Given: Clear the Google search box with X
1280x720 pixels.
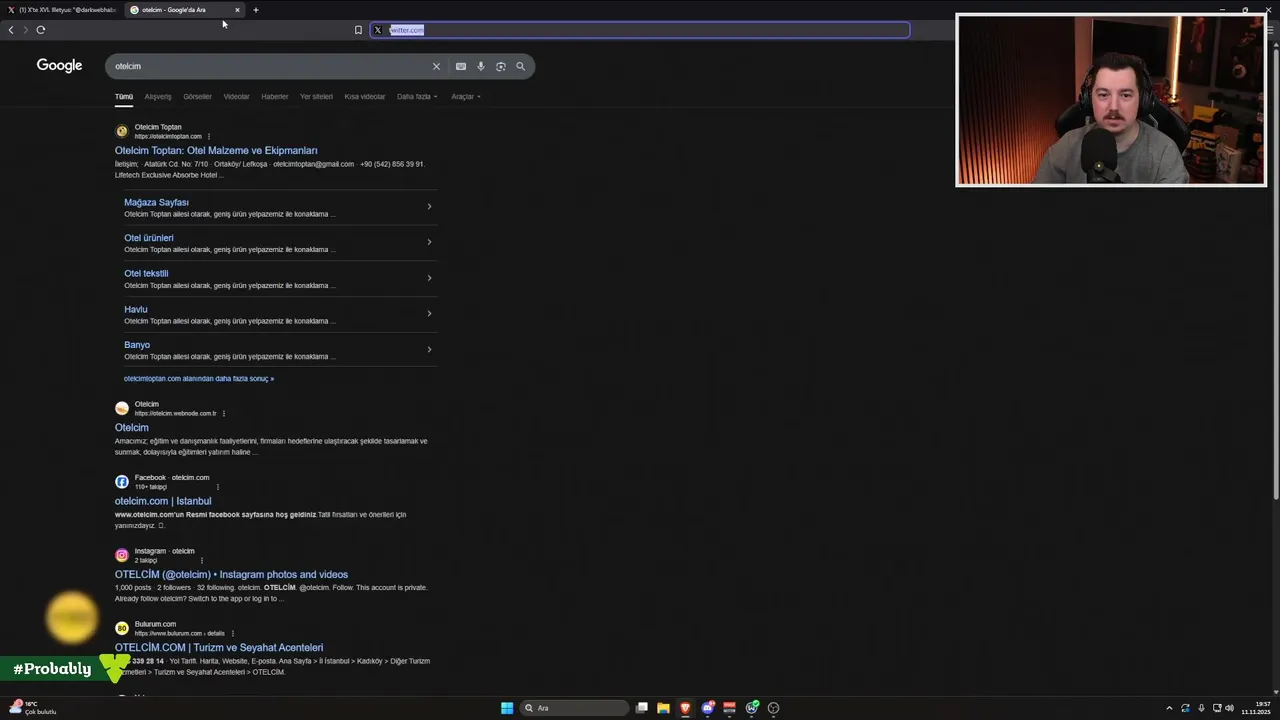Looking at the screenshot, I should click(x=436, y=66).
